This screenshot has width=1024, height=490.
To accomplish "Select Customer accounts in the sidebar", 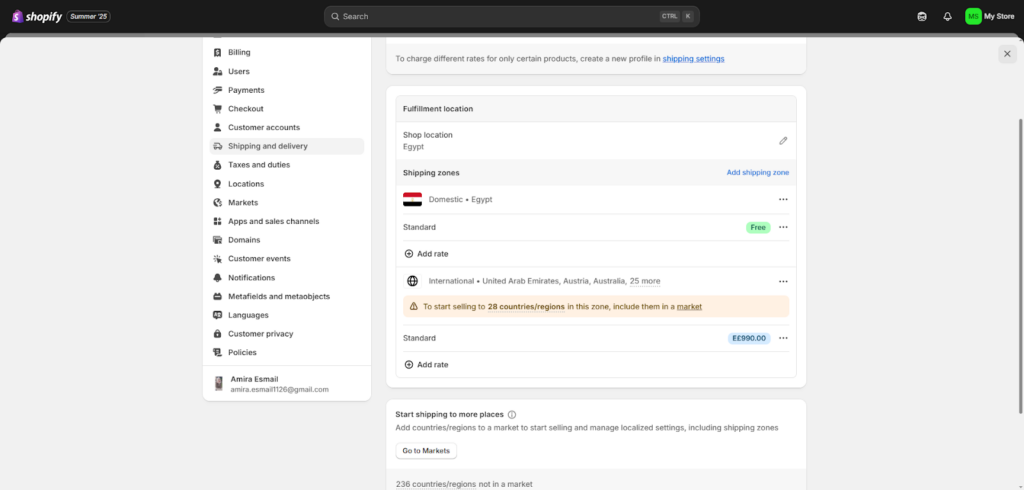I will pos(263,127).
